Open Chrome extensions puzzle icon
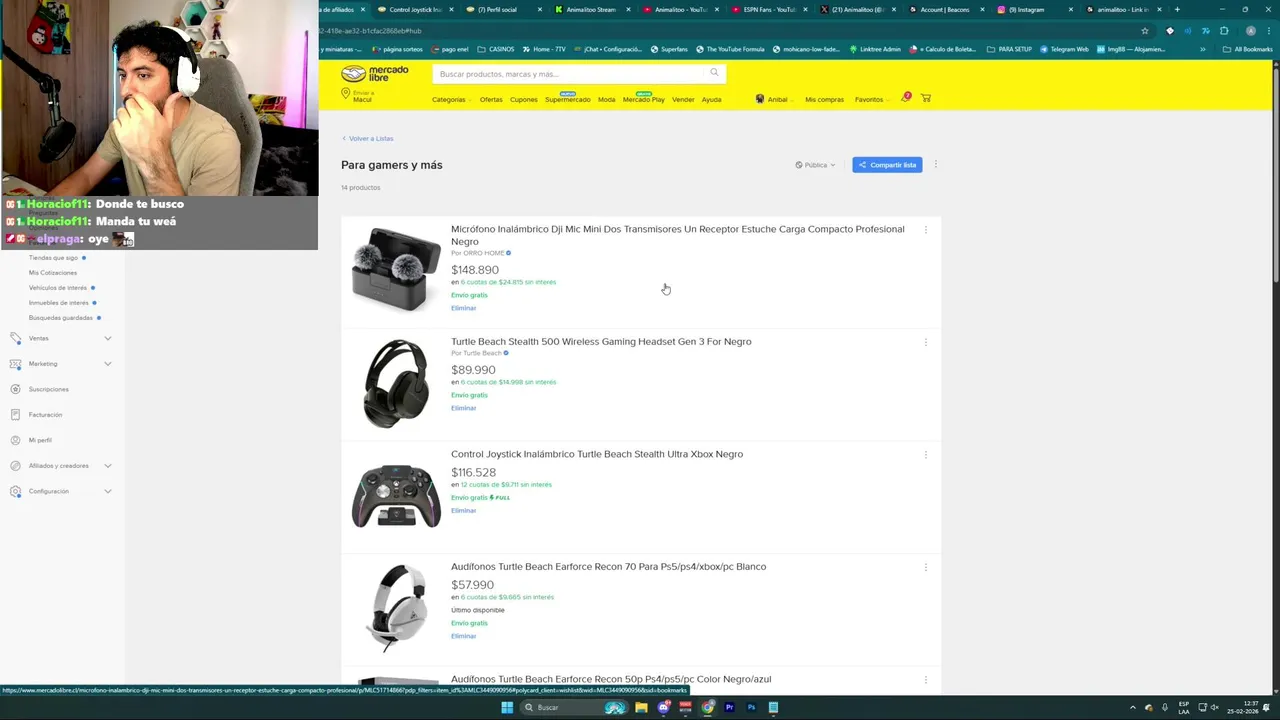The height and width of the screenshot is (720, 1280). (x=1224, y=31)
